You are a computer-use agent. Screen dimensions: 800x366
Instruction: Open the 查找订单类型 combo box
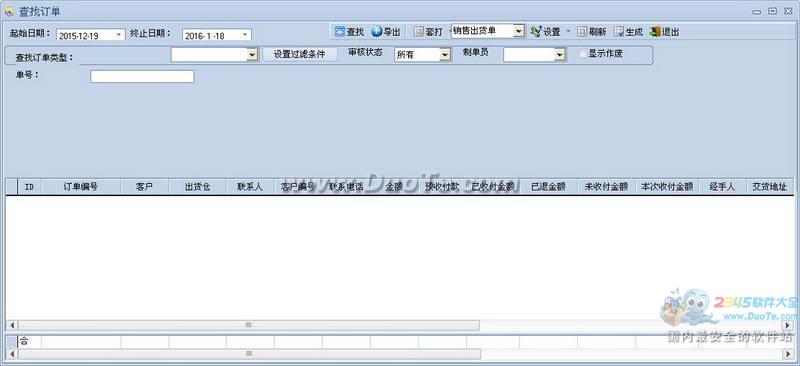point(252,55)
